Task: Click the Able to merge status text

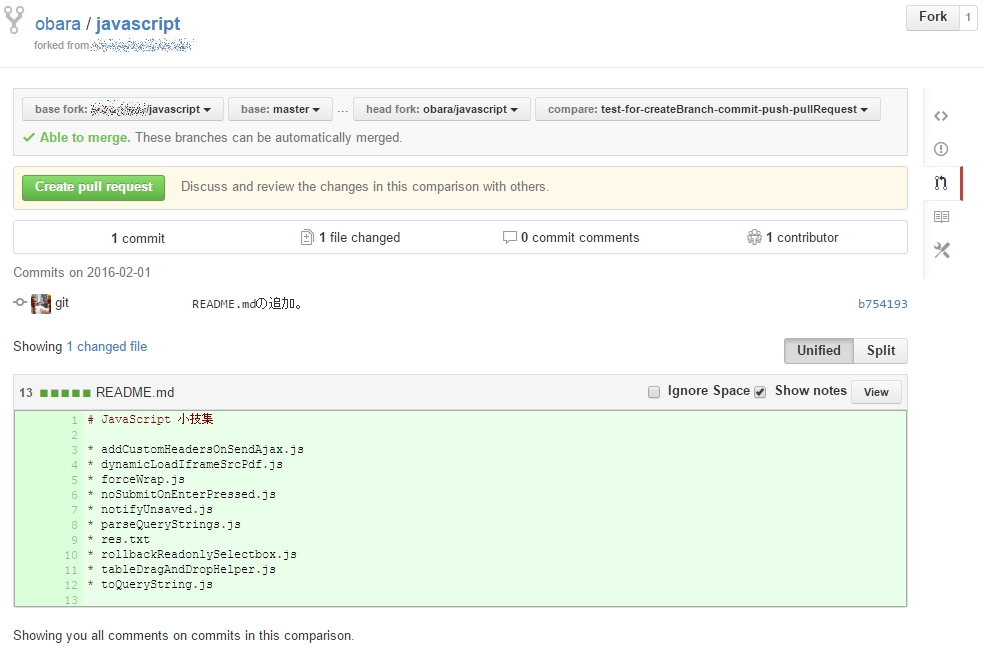Action: point(85,137)
